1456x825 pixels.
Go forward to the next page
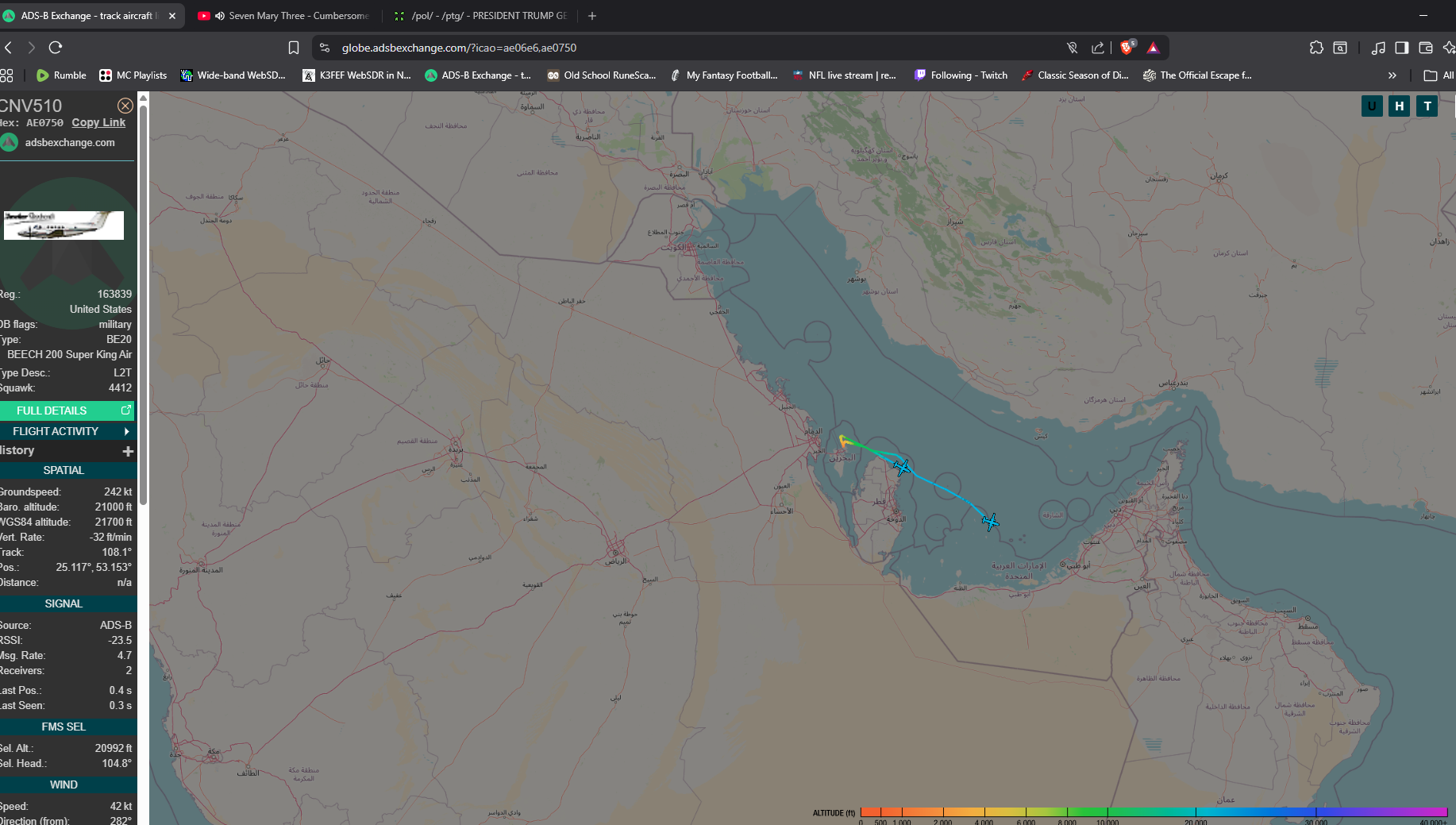[32, 48]
